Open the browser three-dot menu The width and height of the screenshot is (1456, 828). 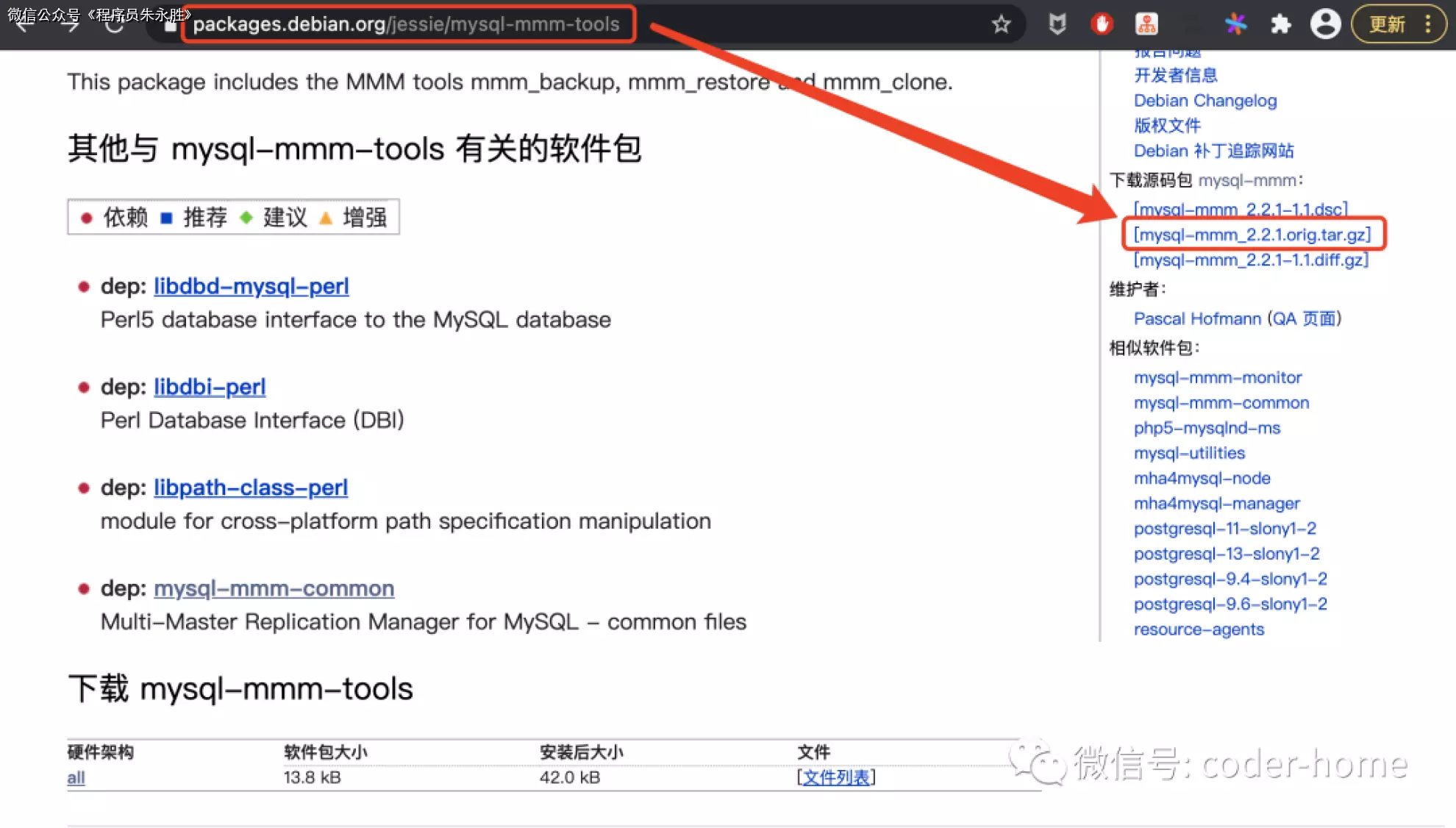pos(1428,24)
